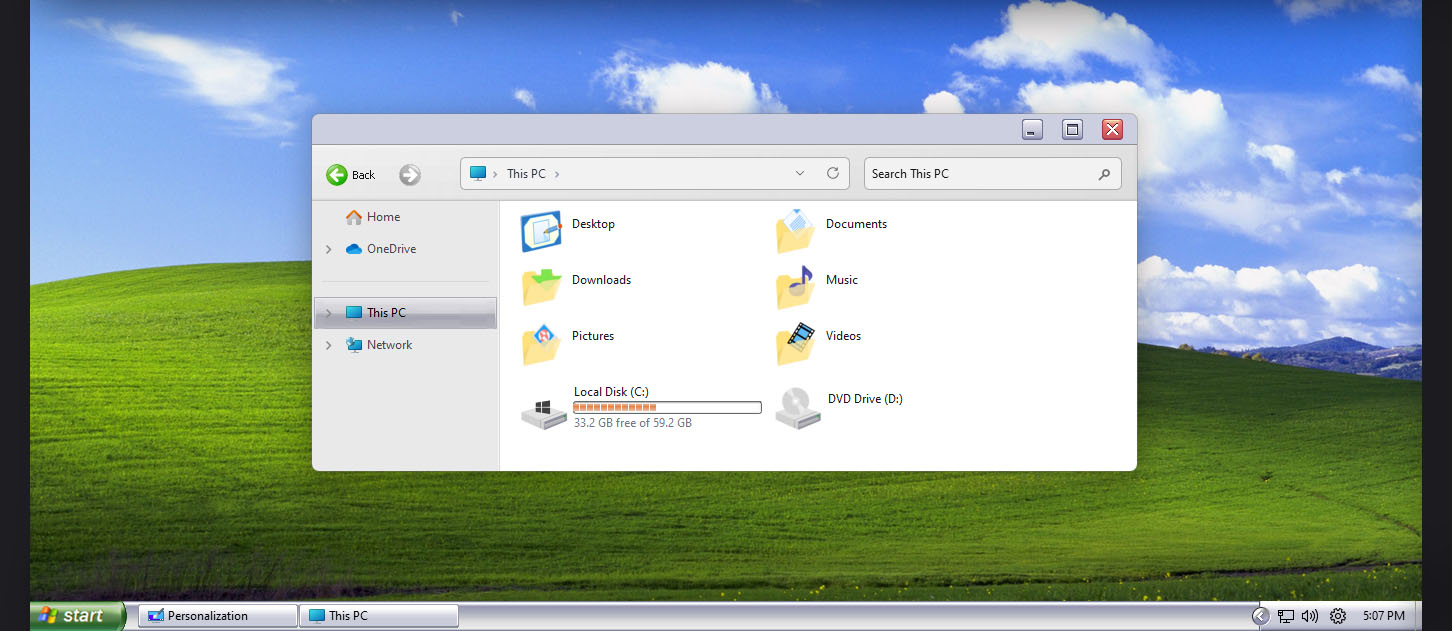Open the Desktop folder icon
The image size is (1452, 631).
coord(540,231)
